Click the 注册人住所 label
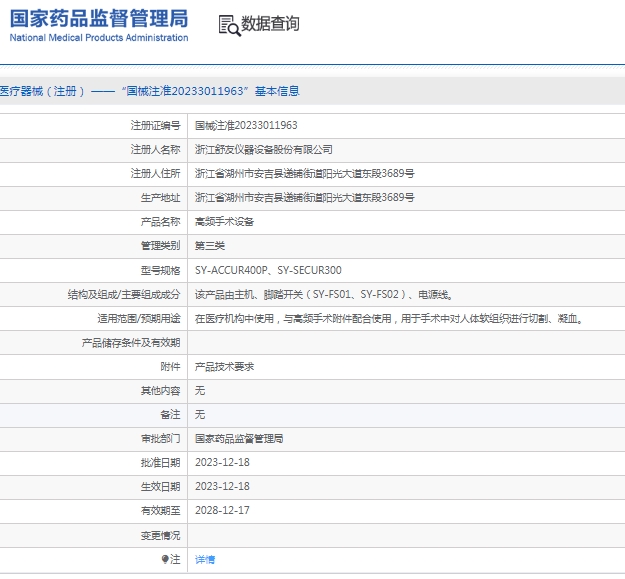 click(x=155, y=173)
